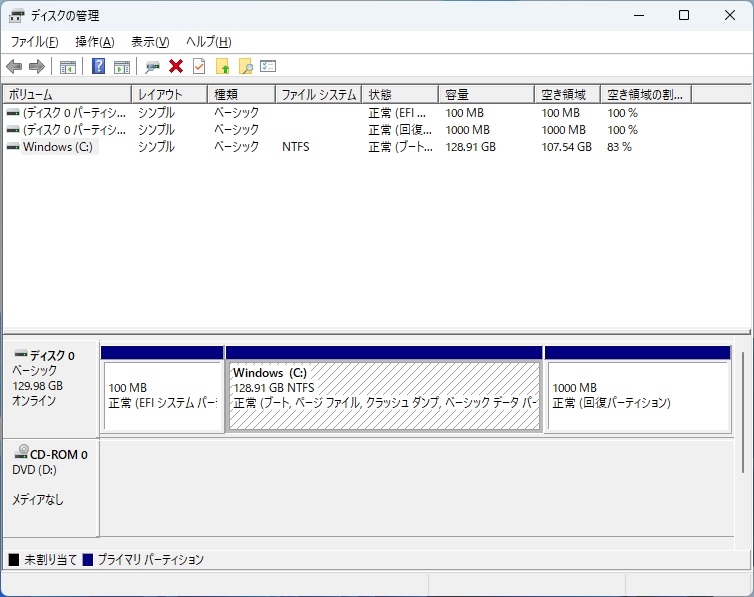Click the checklist view settings icon
The width and height of the screenshot is (754, 597).
[268, 66]
